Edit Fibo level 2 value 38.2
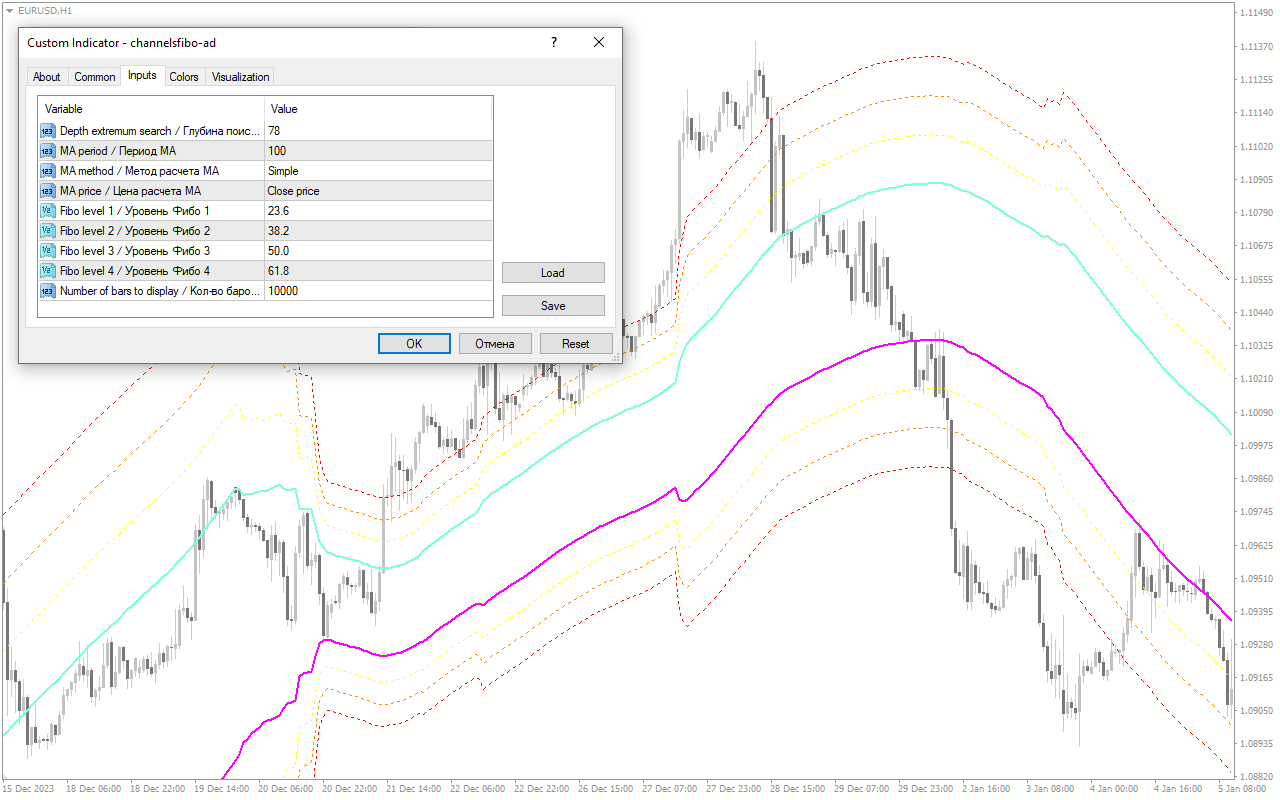Viewport: 1280px width, 800px height. [x=379, y=231]
